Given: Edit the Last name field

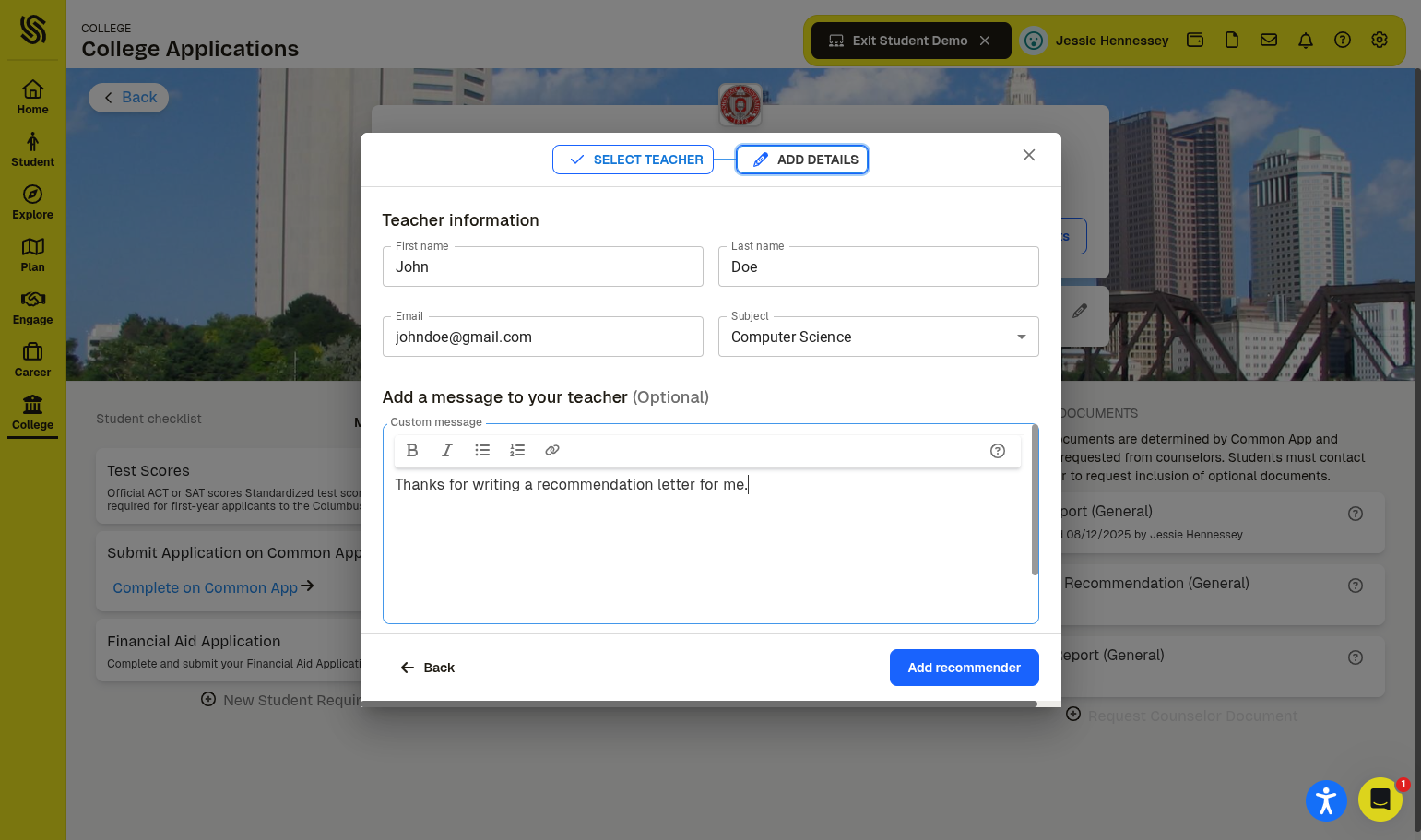Looking at the screenshot, I should [878, 266].
